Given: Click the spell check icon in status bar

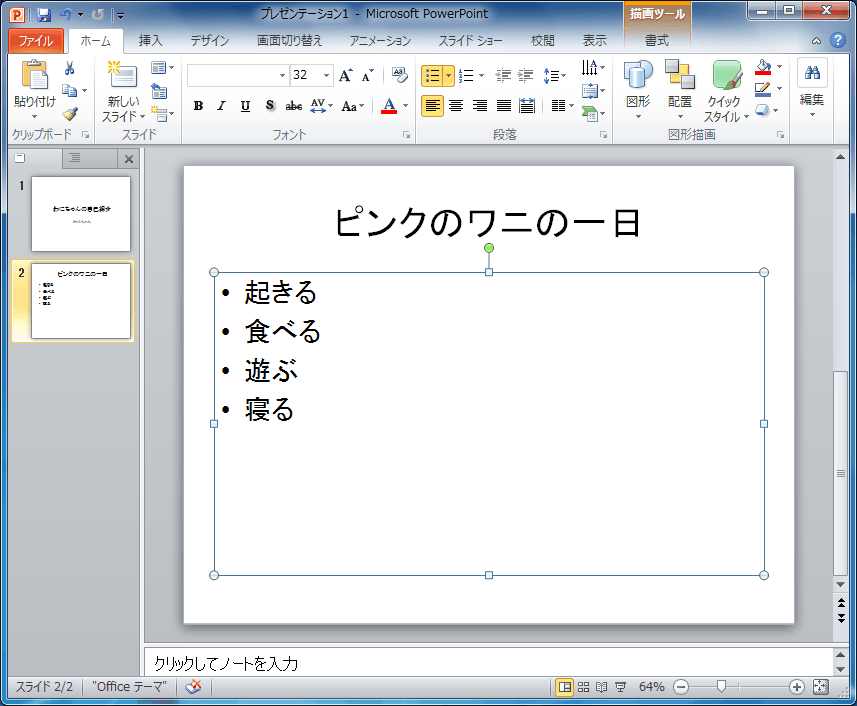Looking at the screenshot, I should 193,687.
